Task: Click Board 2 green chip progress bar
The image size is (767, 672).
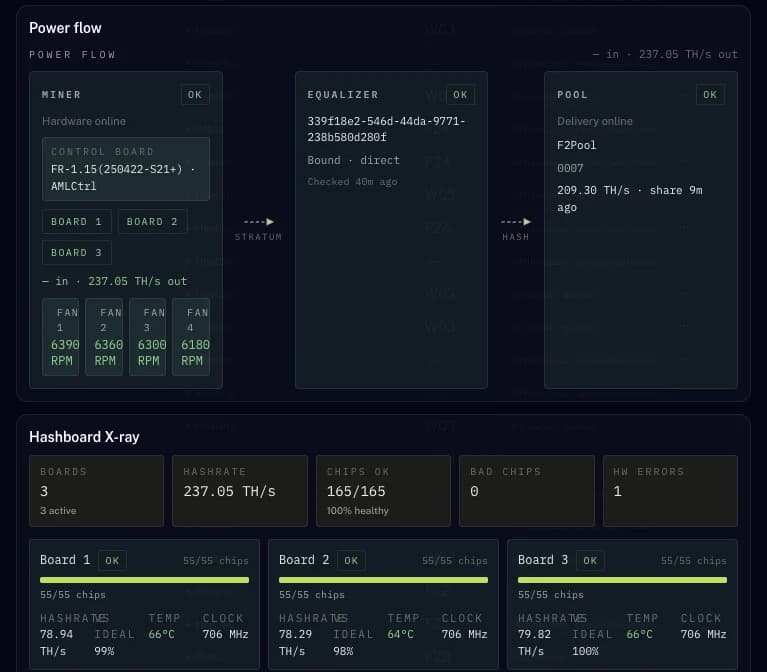Action: [383, 580]
